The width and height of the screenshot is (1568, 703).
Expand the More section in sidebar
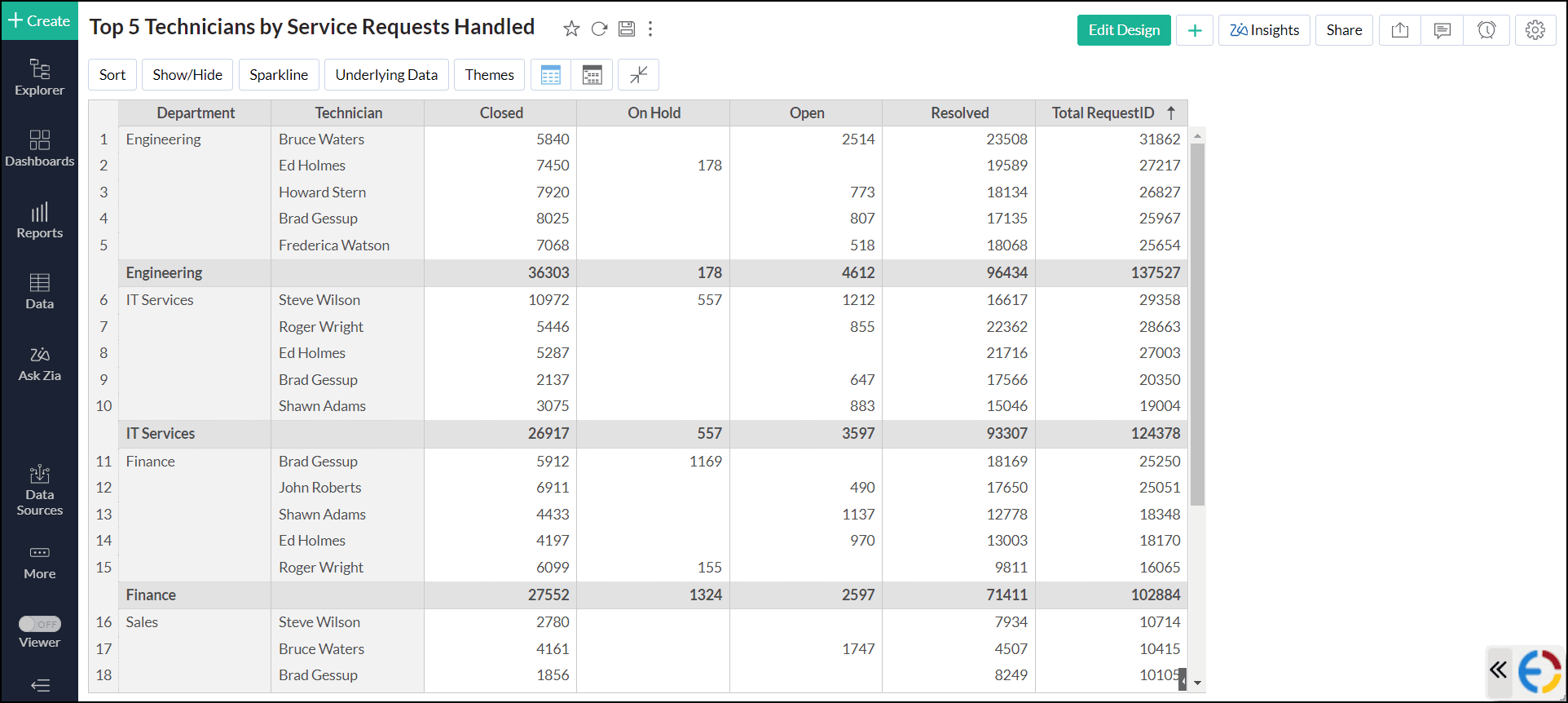coord(40,562)
